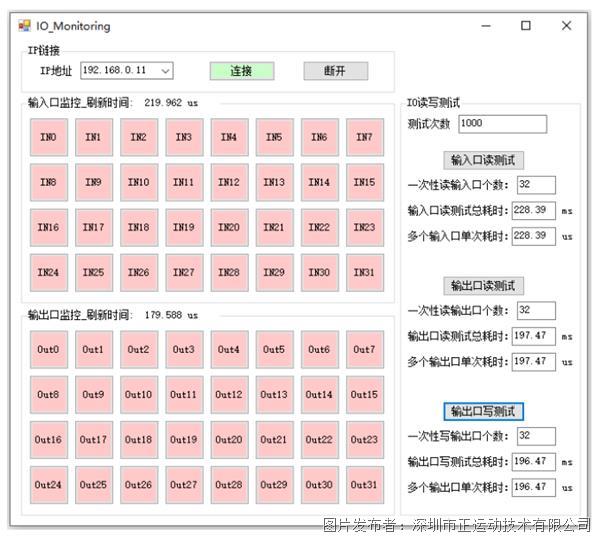Toggle output Out31
The width and height of the screenshot is (600, 540).
click(x=365, y=485)
